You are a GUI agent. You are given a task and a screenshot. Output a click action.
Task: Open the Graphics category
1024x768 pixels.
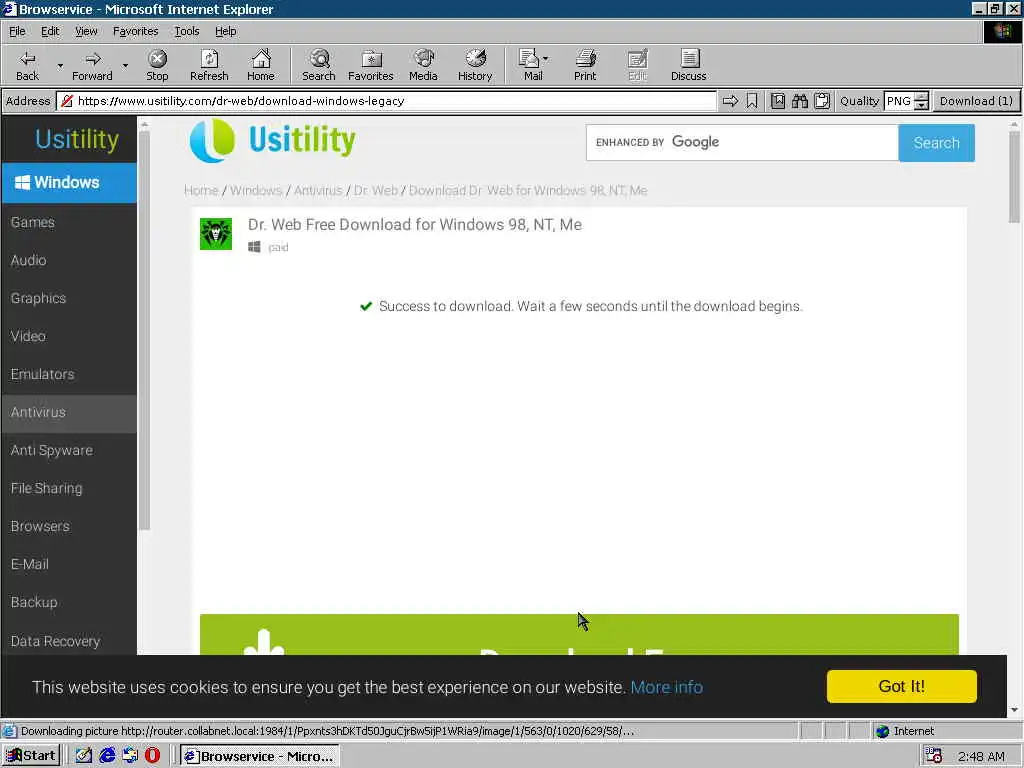click(x=69, y=298)
